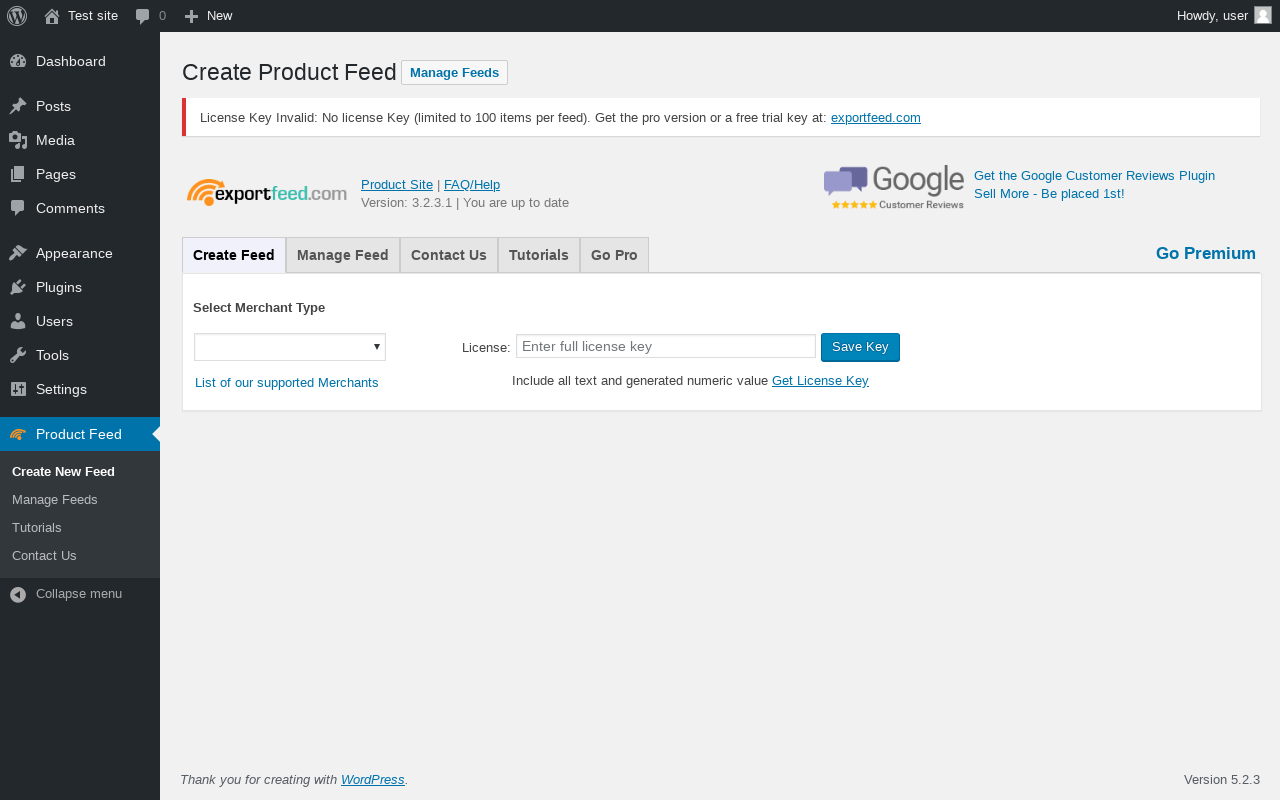Click the license key input field
The height and width of the screenshot is (800, 1280).
pyautogui.click(x=666, y=346)
